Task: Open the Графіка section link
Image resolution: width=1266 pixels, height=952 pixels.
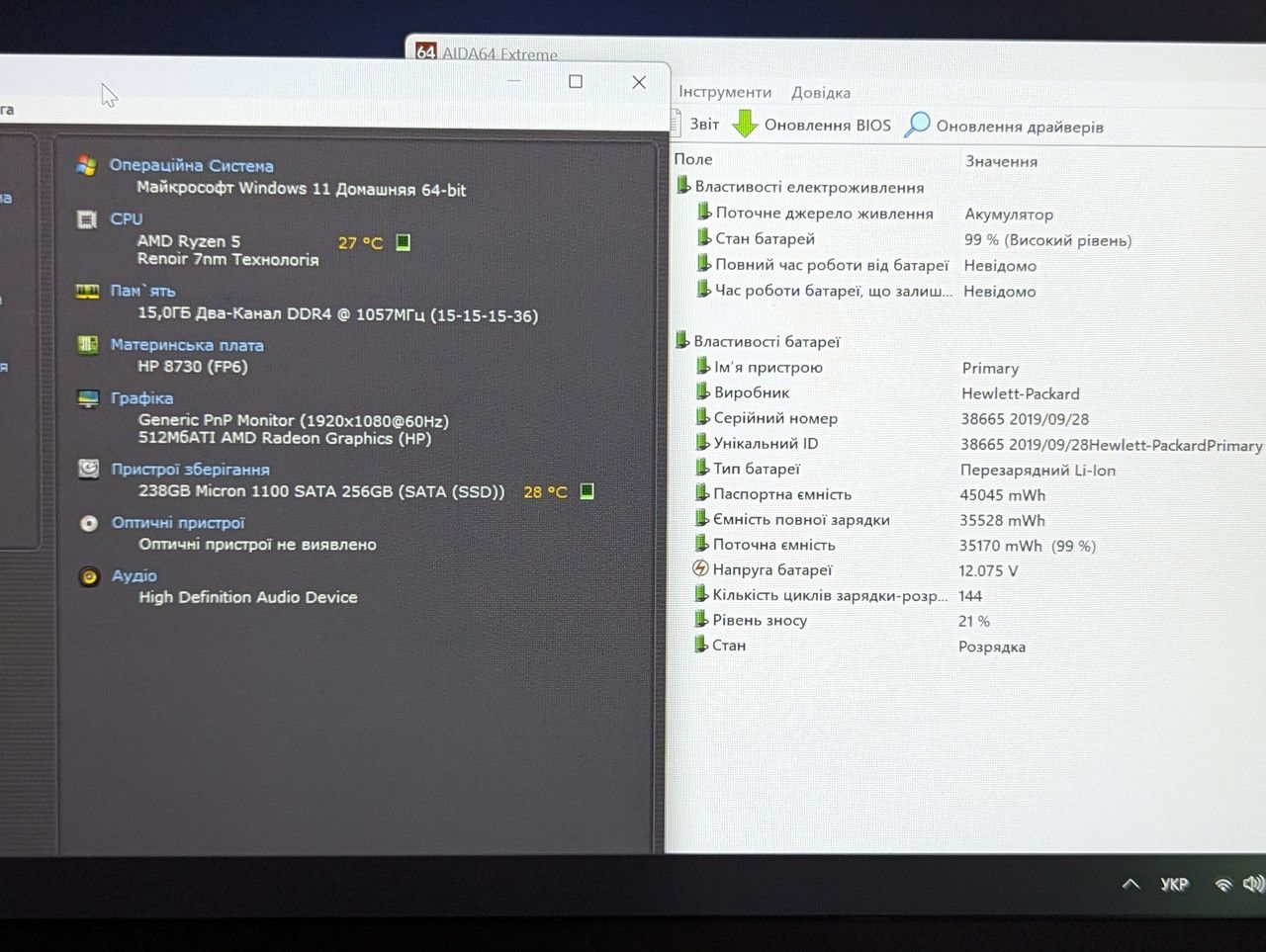Action: (x=141, y=398)
